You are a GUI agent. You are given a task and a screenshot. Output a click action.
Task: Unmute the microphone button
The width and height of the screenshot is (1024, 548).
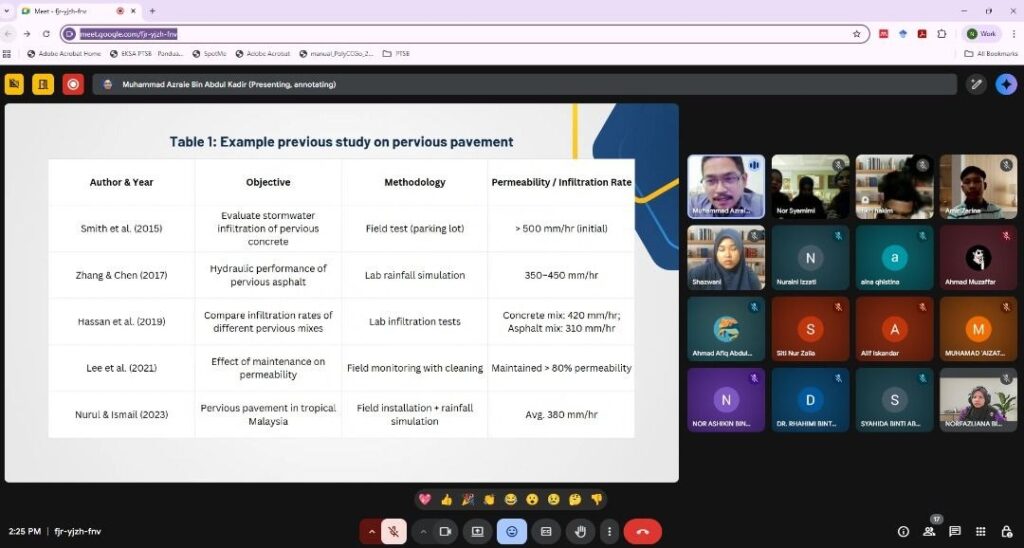(393, 532)
